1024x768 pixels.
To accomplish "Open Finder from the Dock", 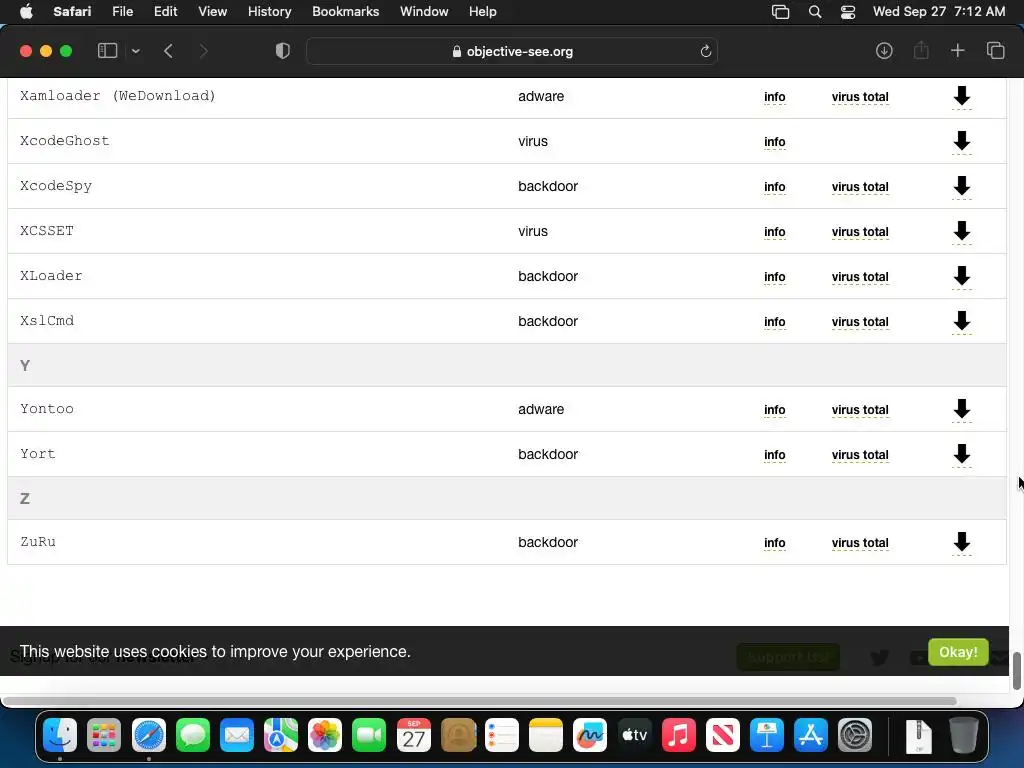I will pos(60,735).
